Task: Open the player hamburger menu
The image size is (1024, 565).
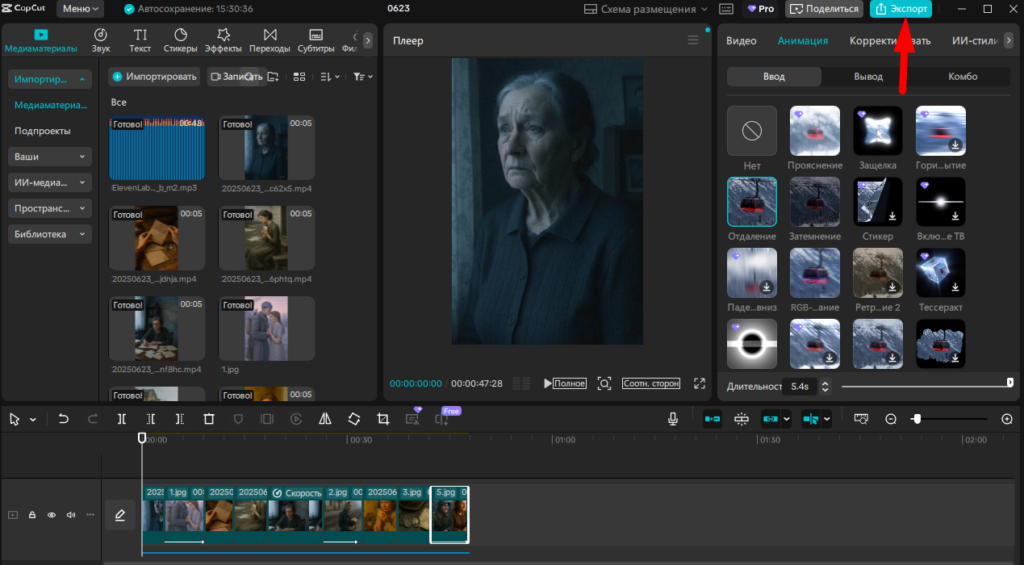Action: (x=693, y=40)
